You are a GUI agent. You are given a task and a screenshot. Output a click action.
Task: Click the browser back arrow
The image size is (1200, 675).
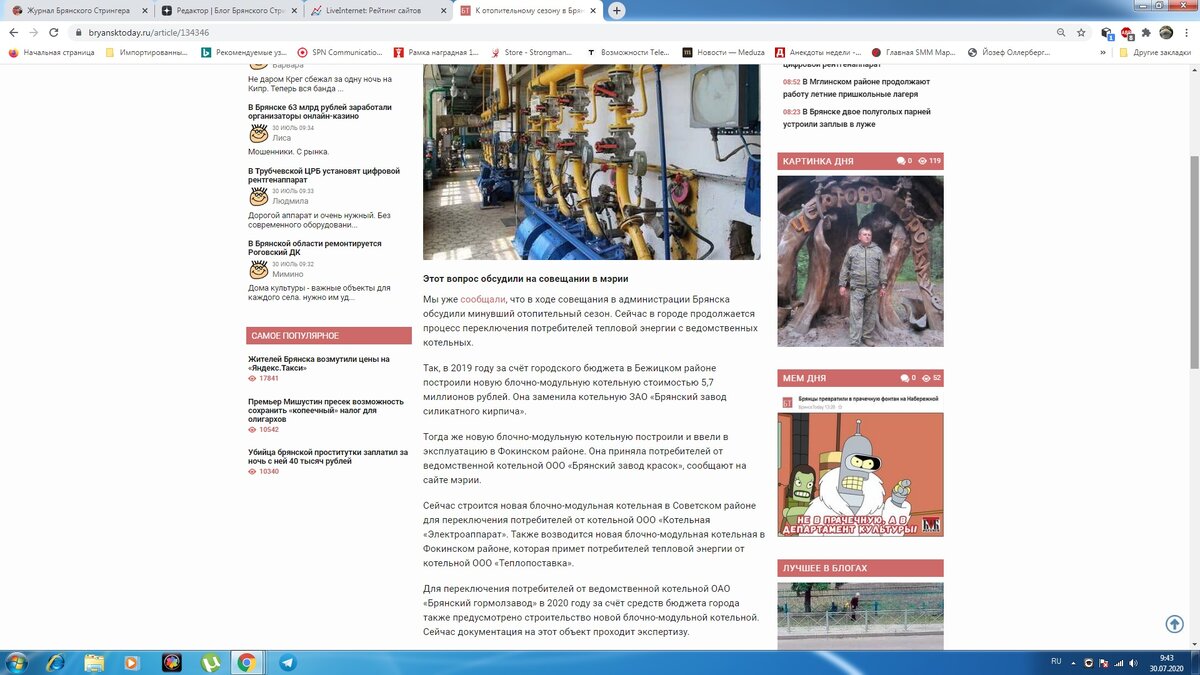(x=13, y=32)
